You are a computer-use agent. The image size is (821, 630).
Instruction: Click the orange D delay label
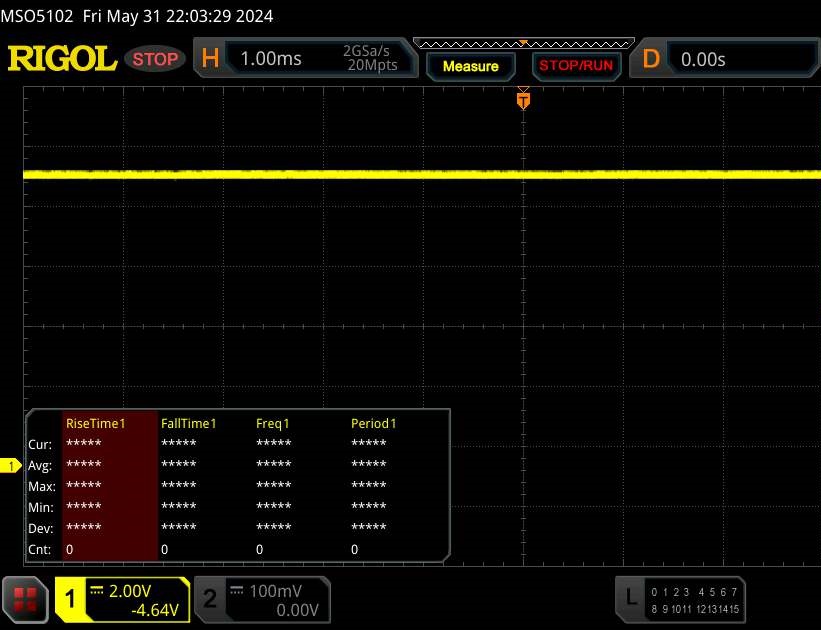(651, 59)
